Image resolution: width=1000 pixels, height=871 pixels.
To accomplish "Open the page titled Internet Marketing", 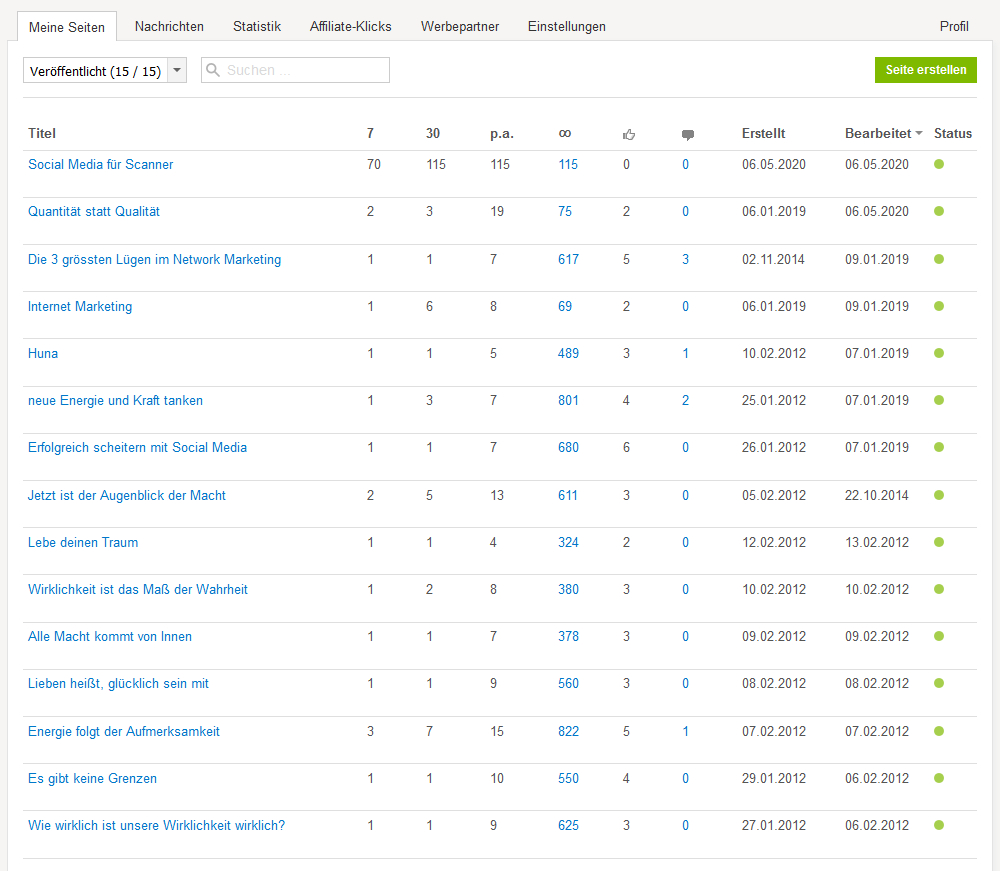I will (80, 306).
